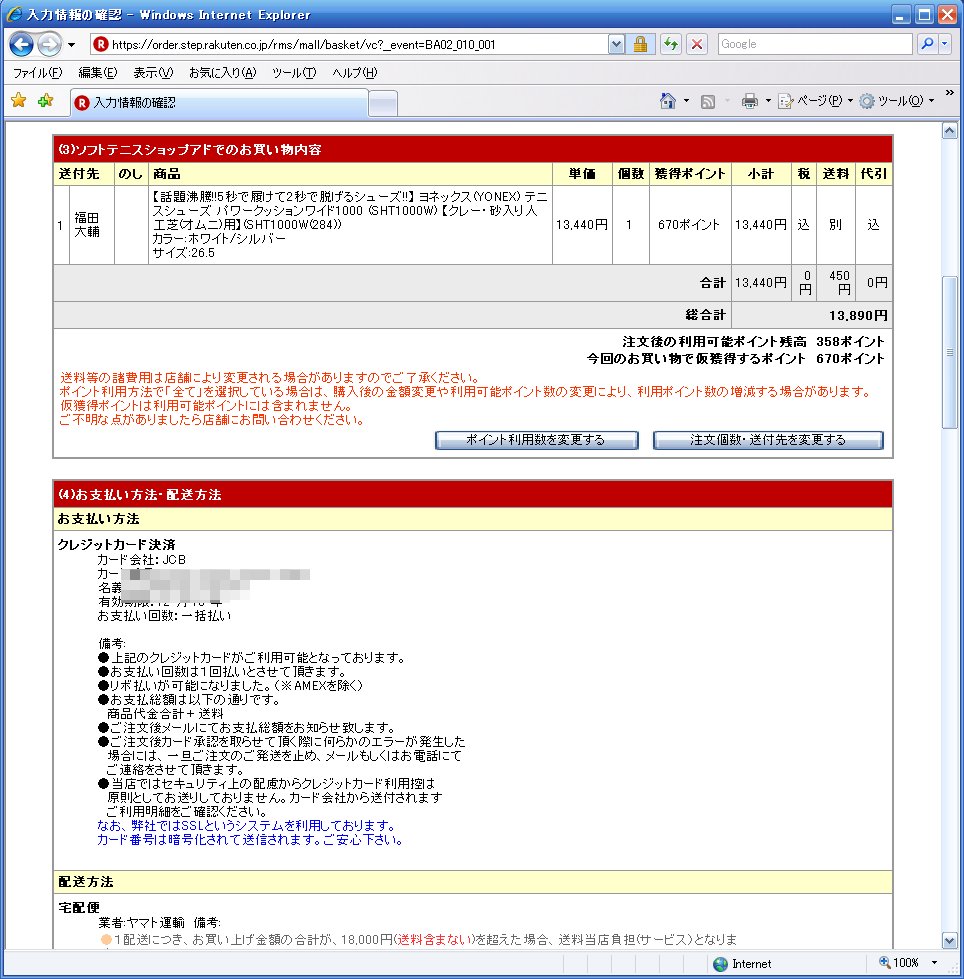Click the 注文個数・送付先を変更する button
964x979 pixels.
[768, 440]
